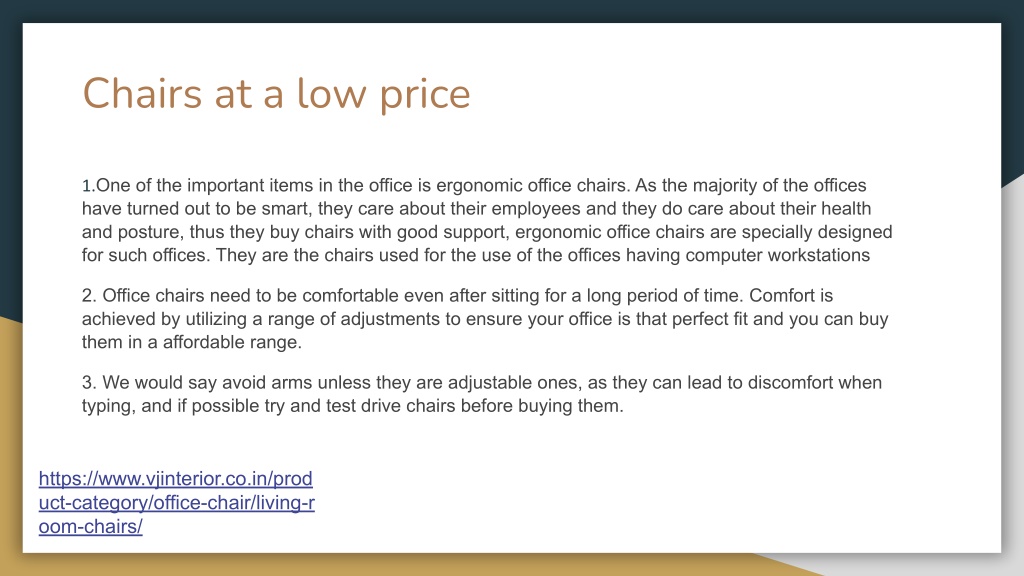Click the number '1.' starting the first paragraph

[89, 186]
